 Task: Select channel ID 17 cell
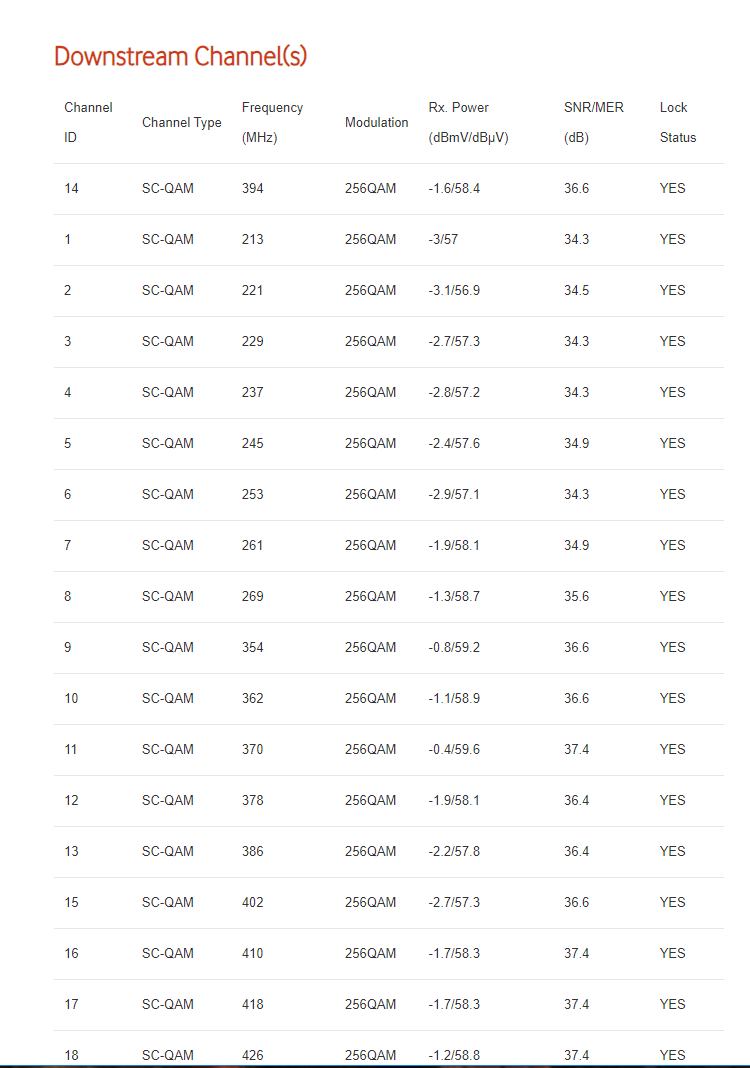click(x=72, y=1005)
